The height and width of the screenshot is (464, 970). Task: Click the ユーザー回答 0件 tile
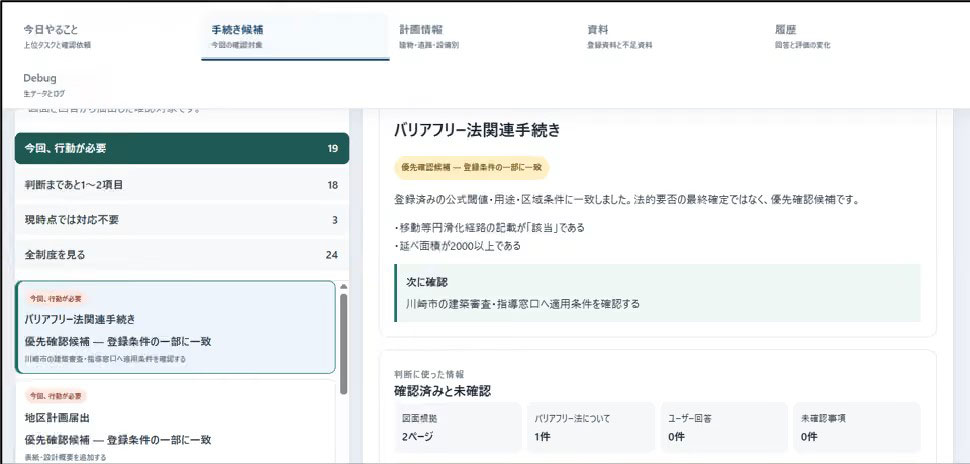724,427
